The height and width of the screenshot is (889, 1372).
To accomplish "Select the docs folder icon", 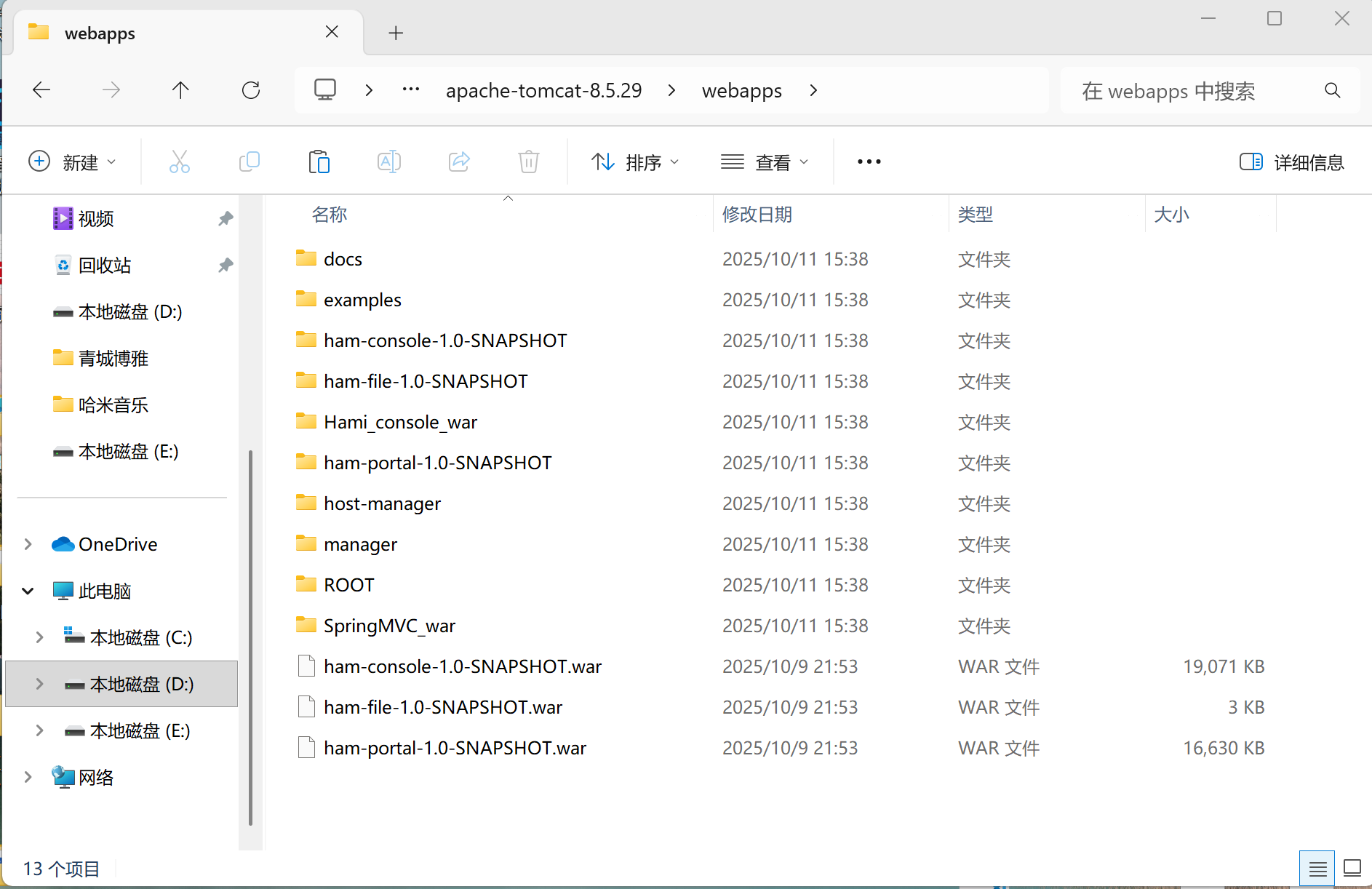I will pos(306,258).
